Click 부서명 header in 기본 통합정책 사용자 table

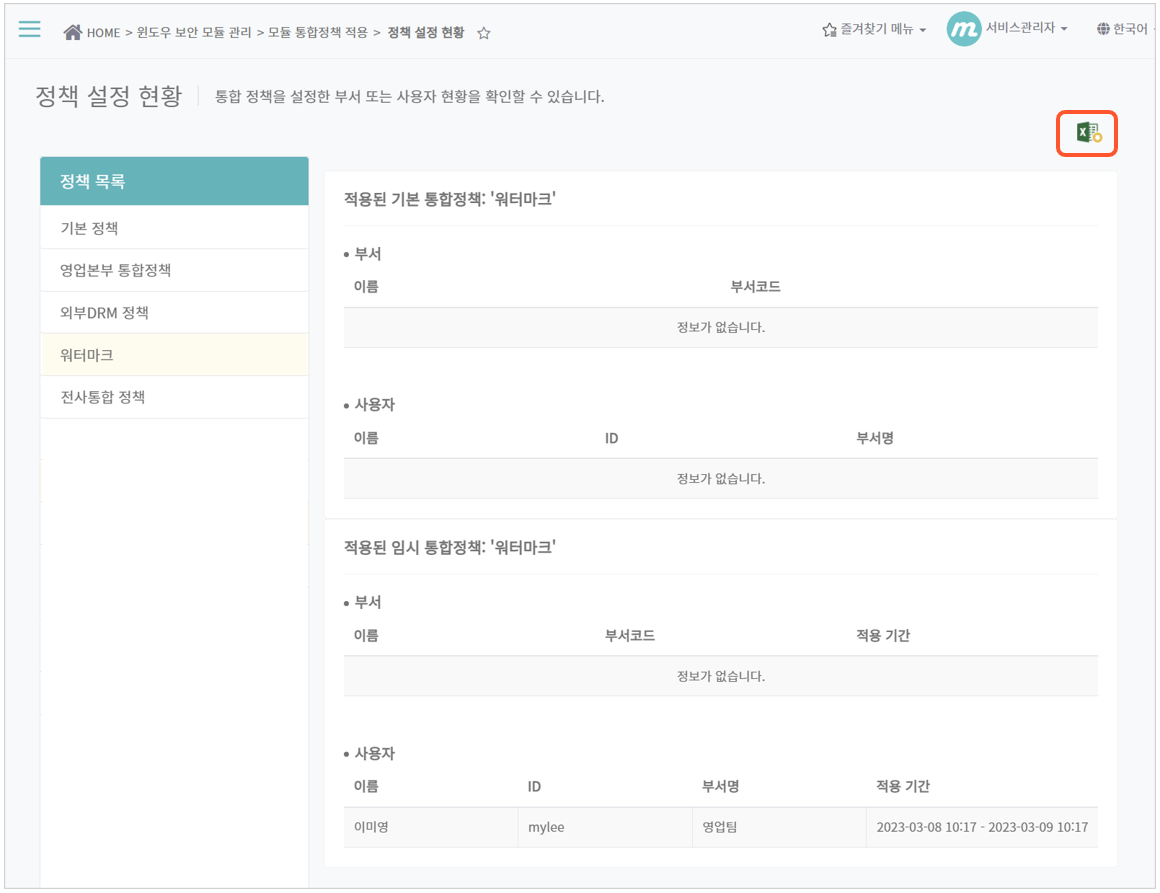tap(874, 438)
